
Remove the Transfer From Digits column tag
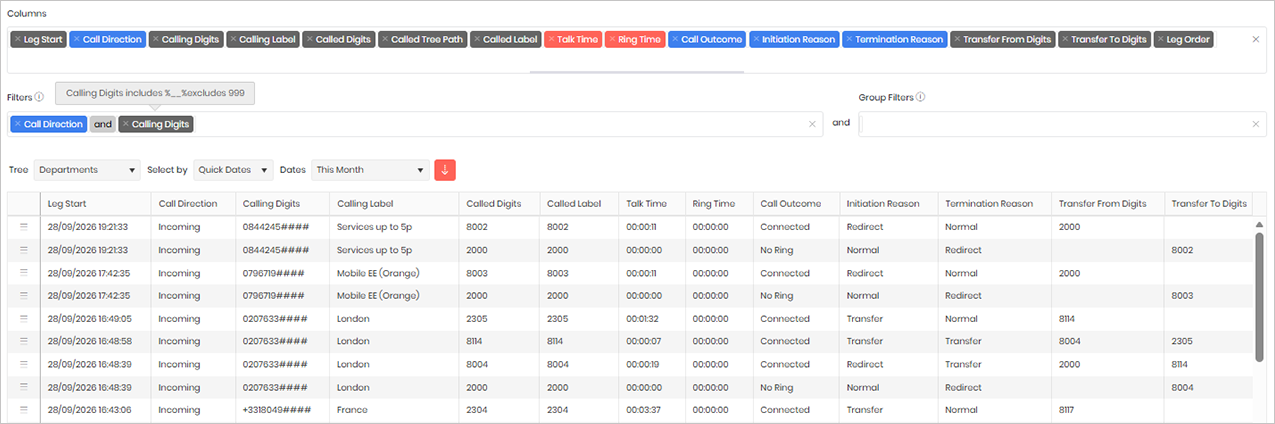(958, 40)
